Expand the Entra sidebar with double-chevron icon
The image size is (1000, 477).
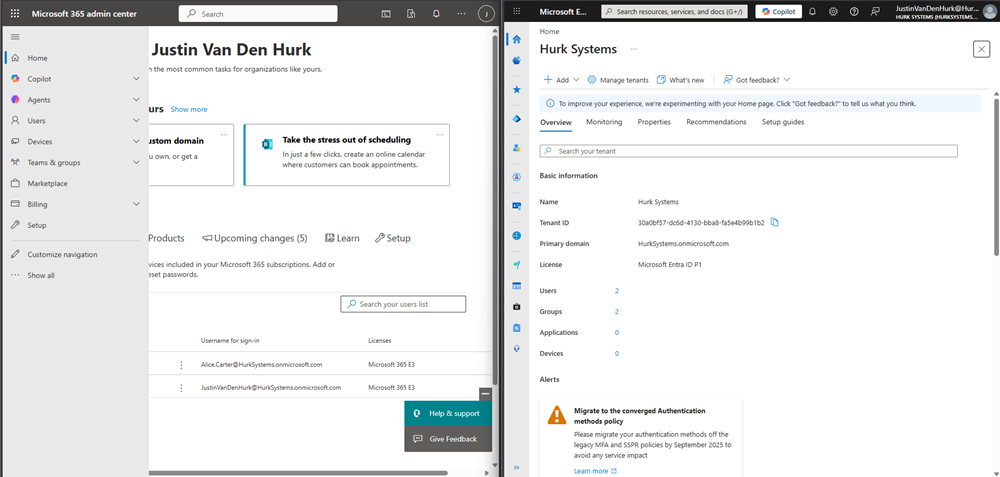pos(517,467)
